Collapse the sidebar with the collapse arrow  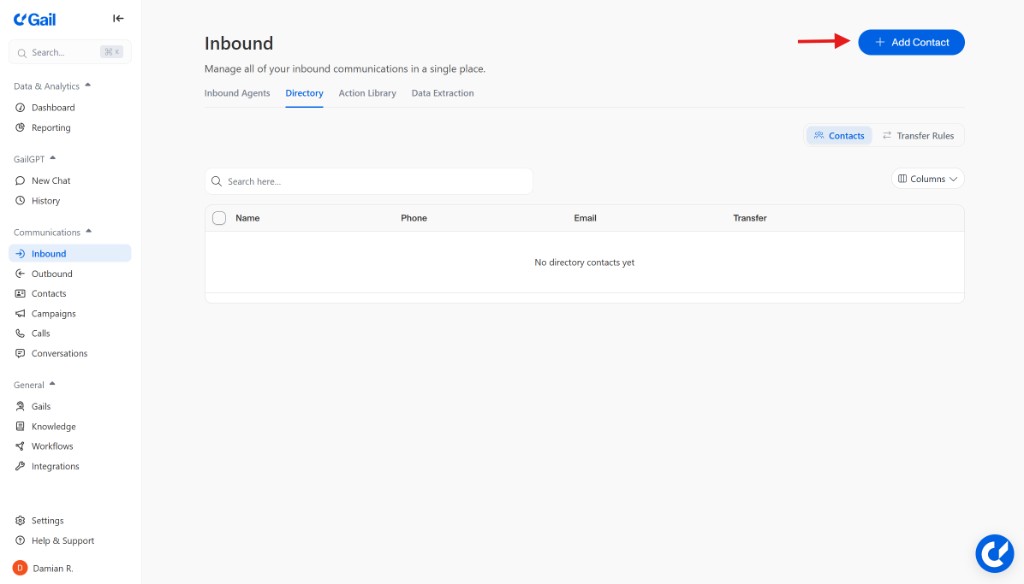(117, 18)
